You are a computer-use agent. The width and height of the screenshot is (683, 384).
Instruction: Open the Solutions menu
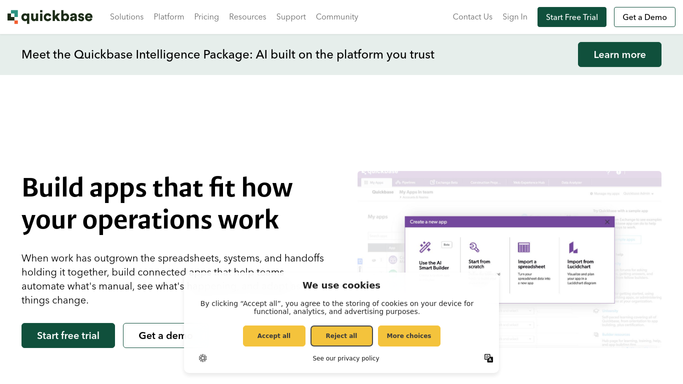point(126,17)
